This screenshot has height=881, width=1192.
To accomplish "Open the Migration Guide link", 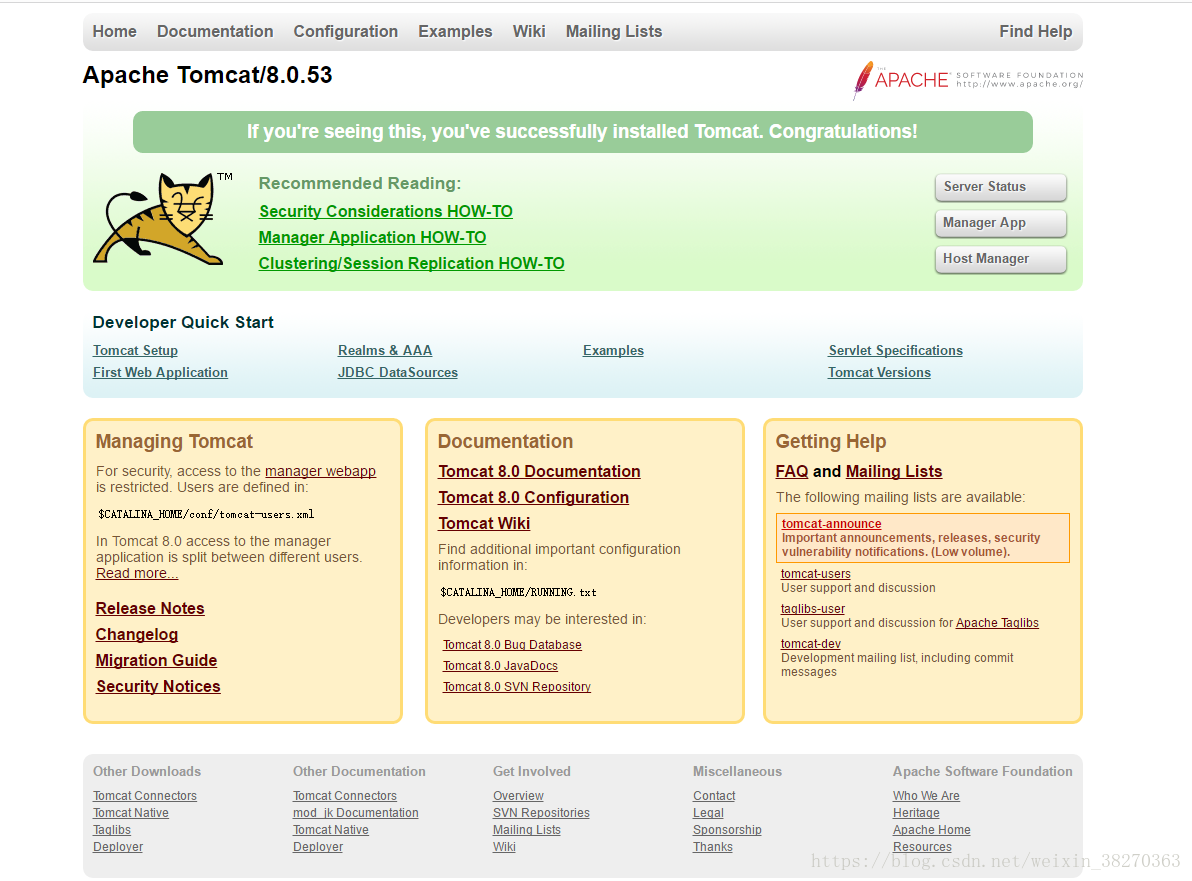I will click(x=157, y=660).
